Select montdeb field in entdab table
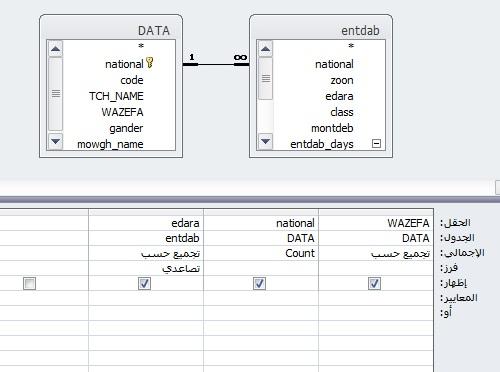The width and height of the screenshot is (500, 372). point(332,128)
